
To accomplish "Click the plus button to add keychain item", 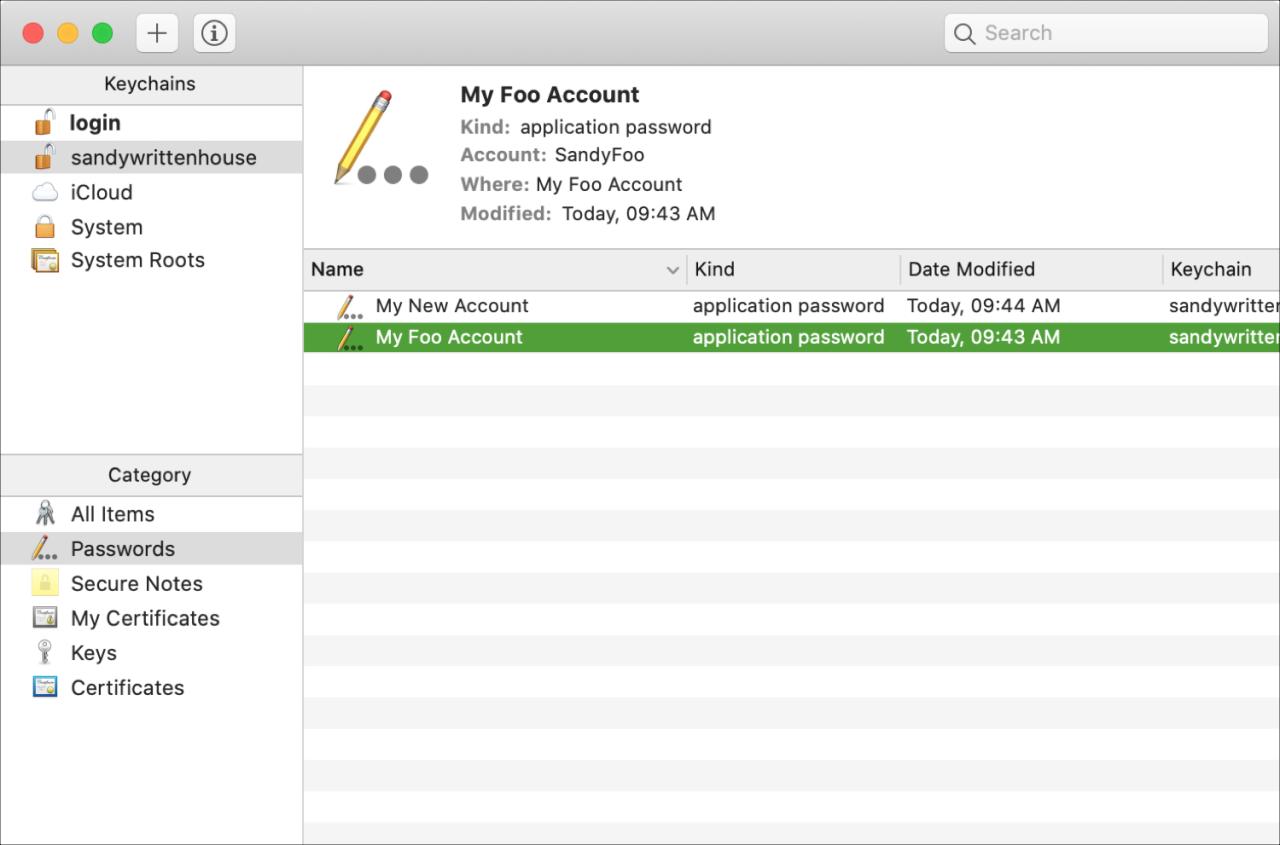I will pos(157,33).
